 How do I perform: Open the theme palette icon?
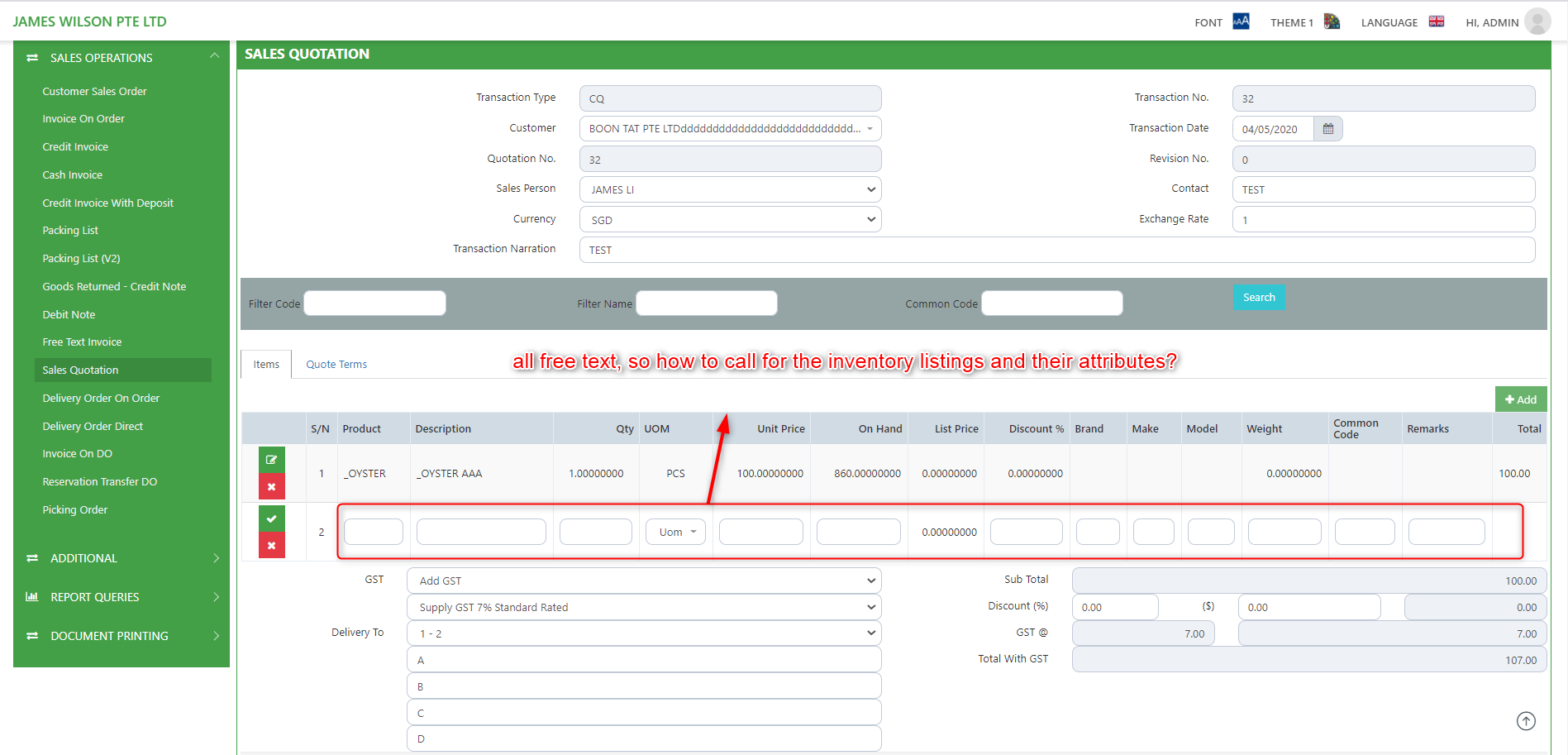click(x=1332, y=22)
